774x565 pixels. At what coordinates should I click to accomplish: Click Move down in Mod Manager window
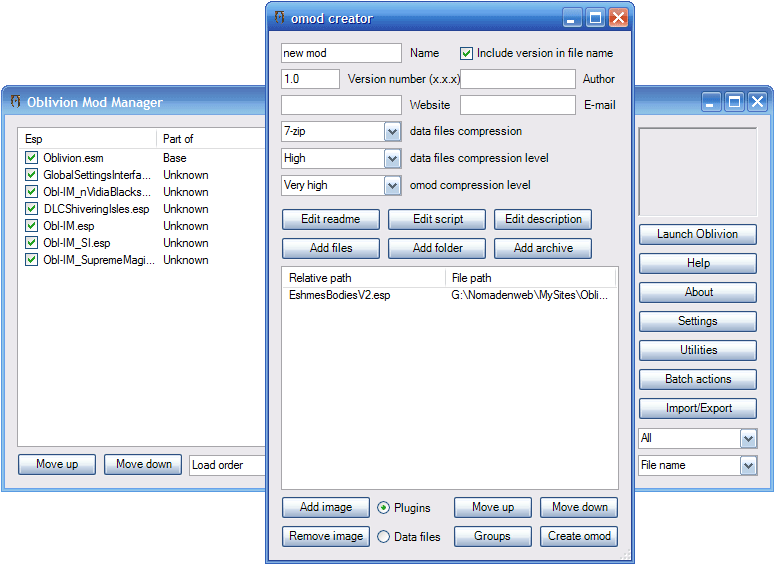tap(143, 464)
